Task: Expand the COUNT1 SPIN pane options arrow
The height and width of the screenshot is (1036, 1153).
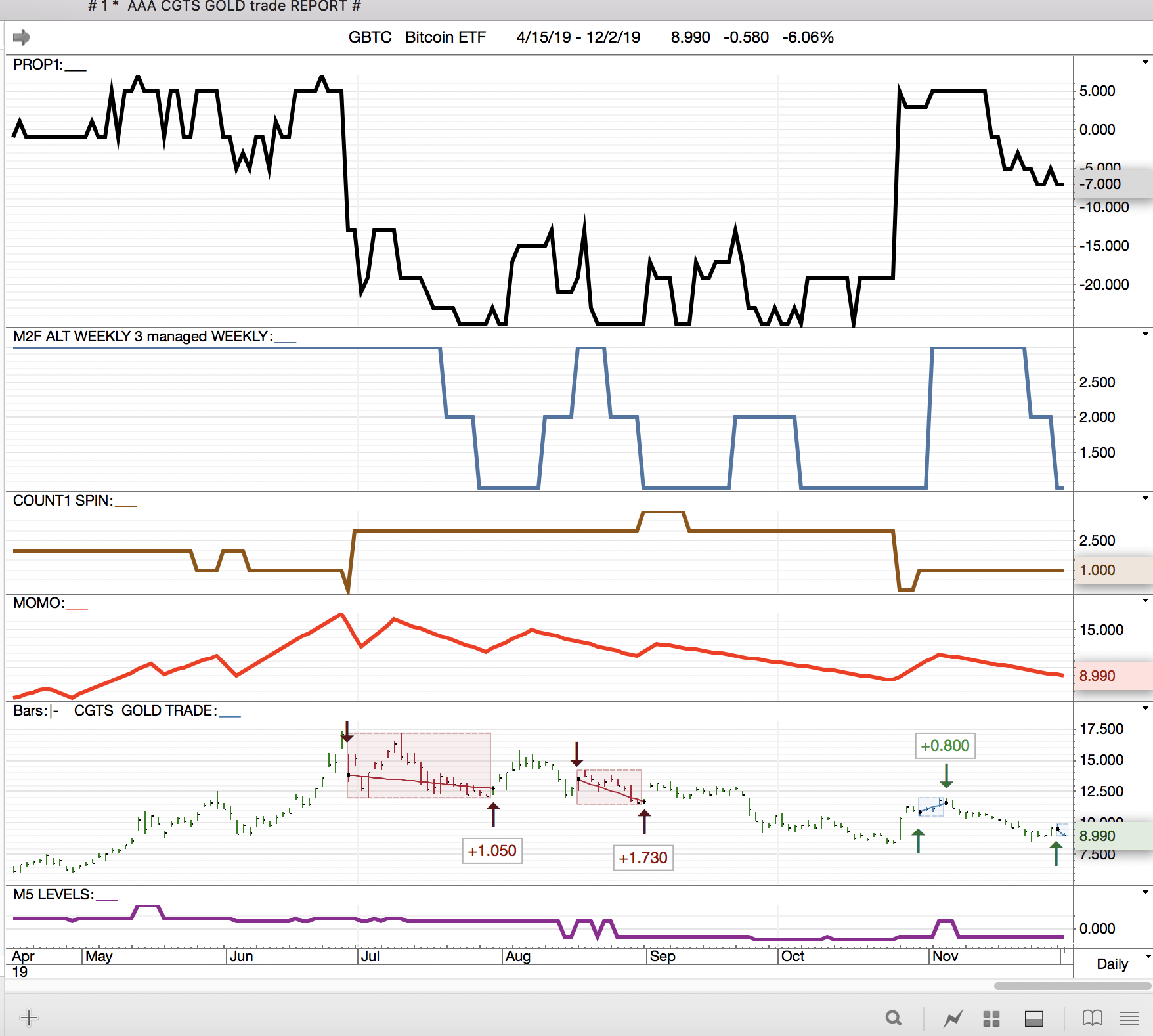Action: tap(1146, 498)
